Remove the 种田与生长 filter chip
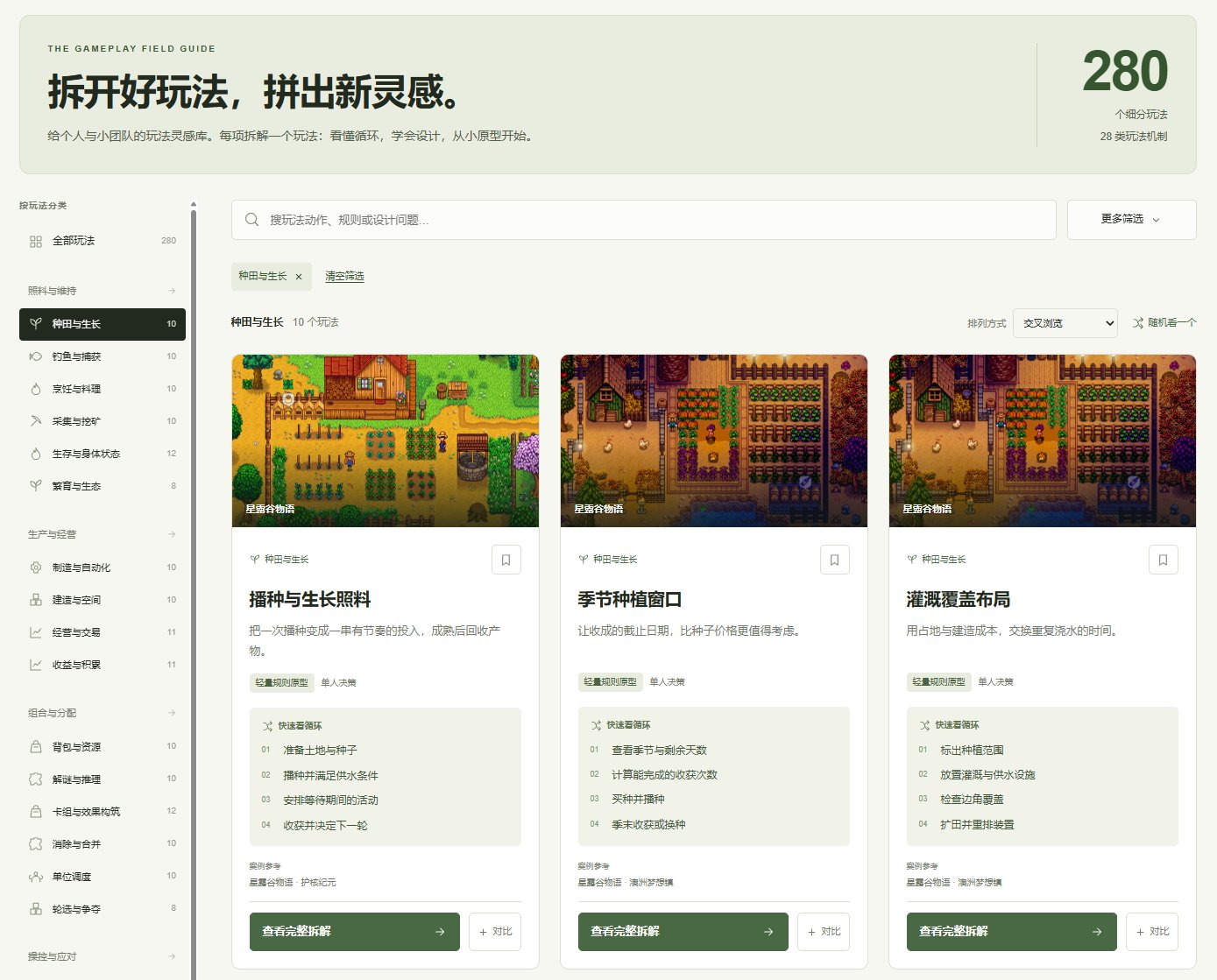 (x=299, y=277)
